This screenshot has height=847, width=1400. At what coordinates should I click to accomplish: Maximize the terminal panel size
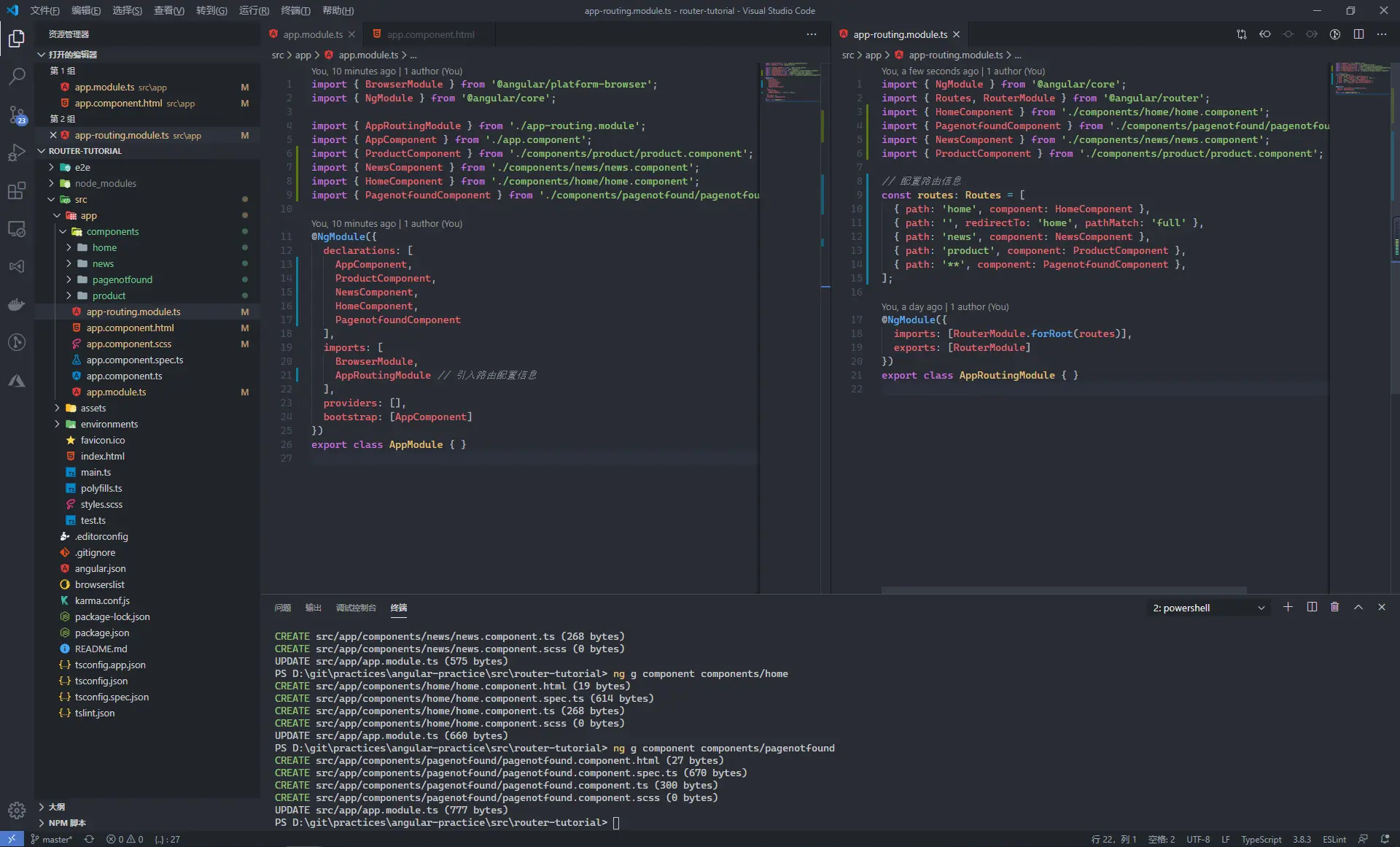click(x=1358, y=607)
